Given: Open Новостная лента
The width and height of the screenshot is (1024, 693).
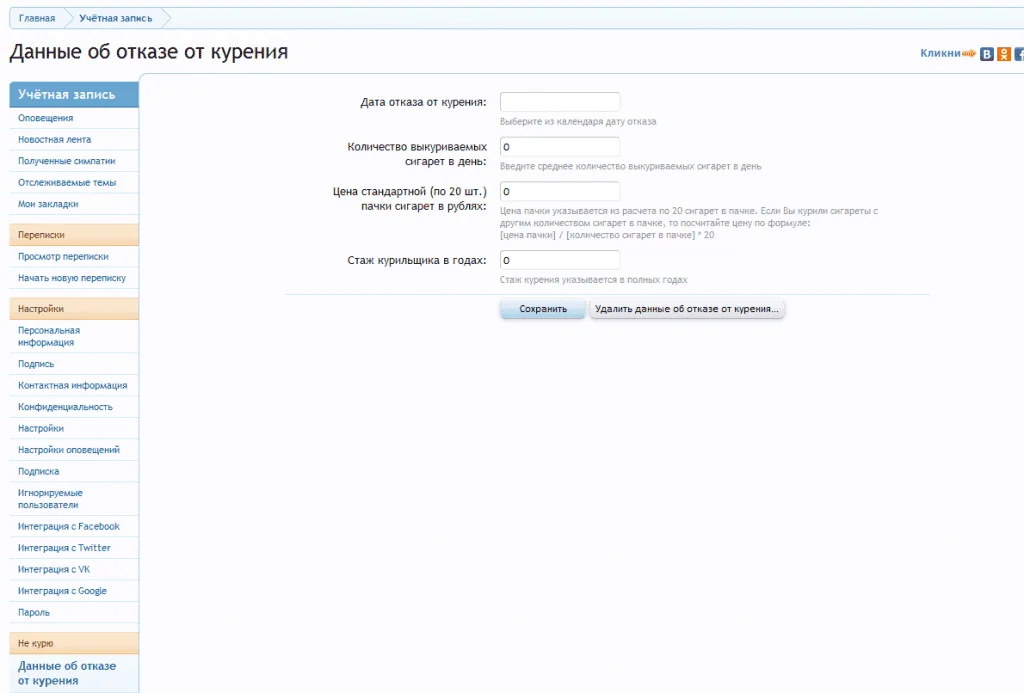Looking at the screenshot, I should click(x=49, y=139).
